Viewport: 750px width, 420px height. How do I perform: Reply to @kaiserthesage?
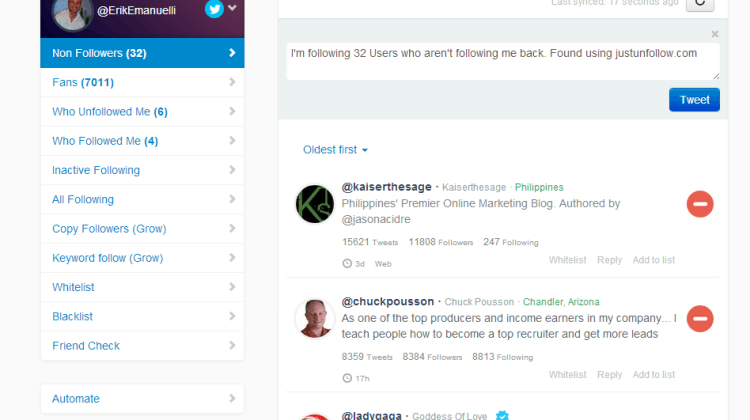[609, 260]
